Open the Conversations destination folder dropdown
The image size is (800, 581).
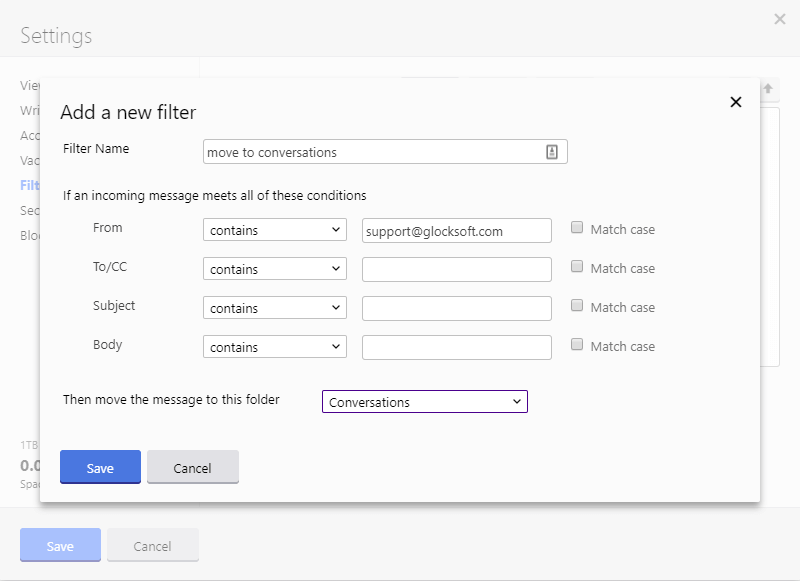tap(424, 401)
